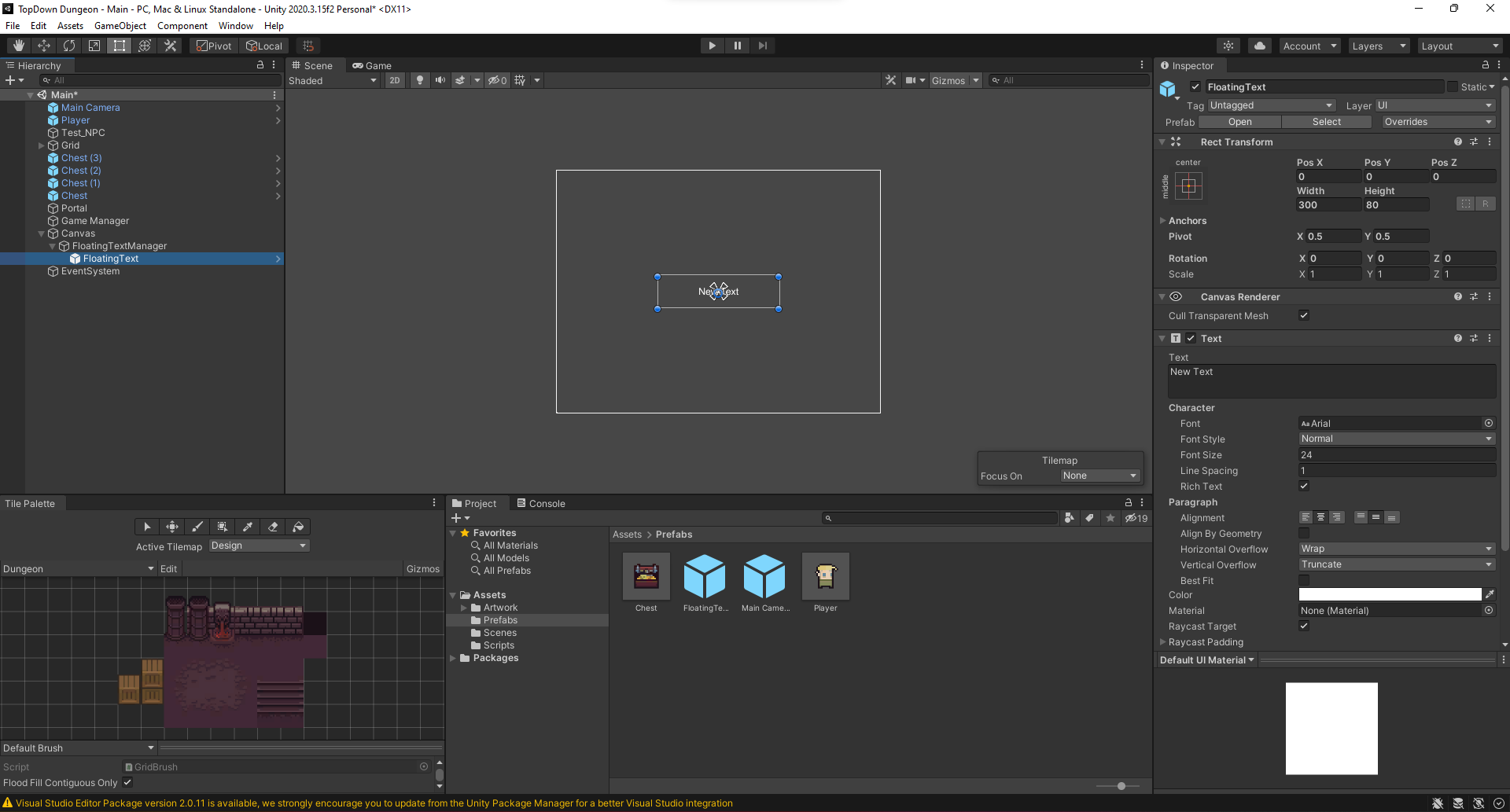Screen dimensions: 1510x812
Task: Collapse the Canvas object in Hierarchy
Action: 42,233
